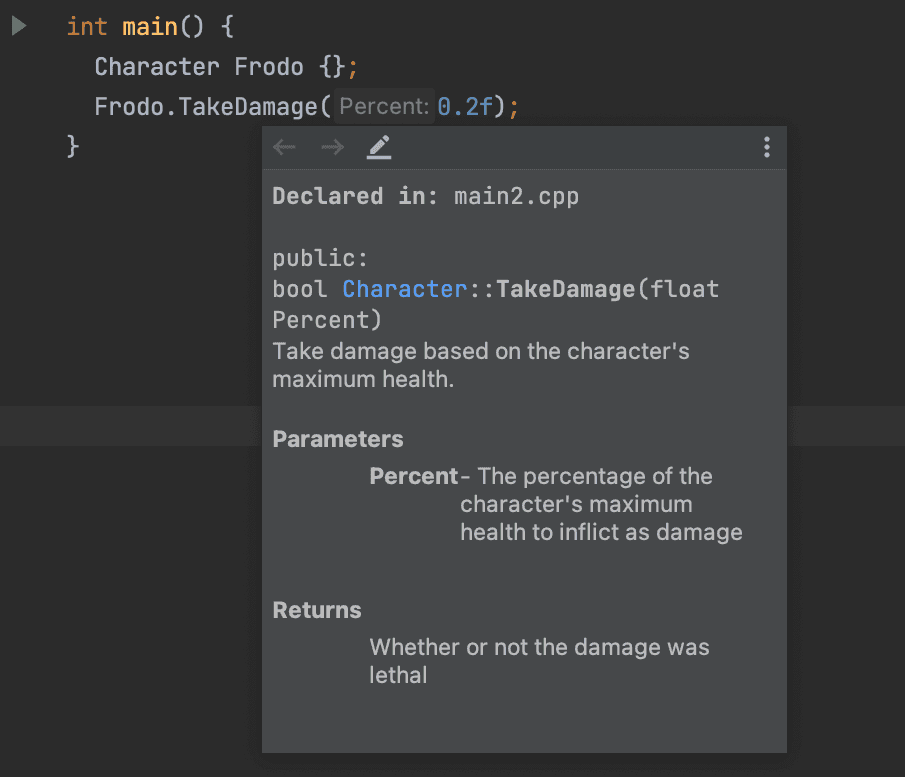This screenshot has height=777, width=905.
Task: Run main via the gutter play arrow
Action: (18, 26)
